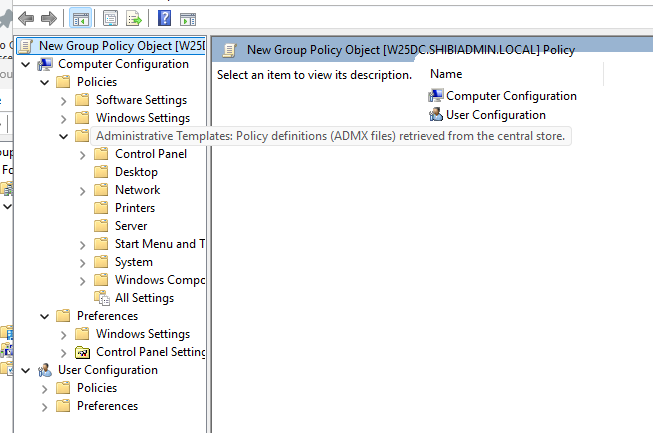653x433 pixels.
Task: Expand the Control Panel node
Action: coord(82,155)
